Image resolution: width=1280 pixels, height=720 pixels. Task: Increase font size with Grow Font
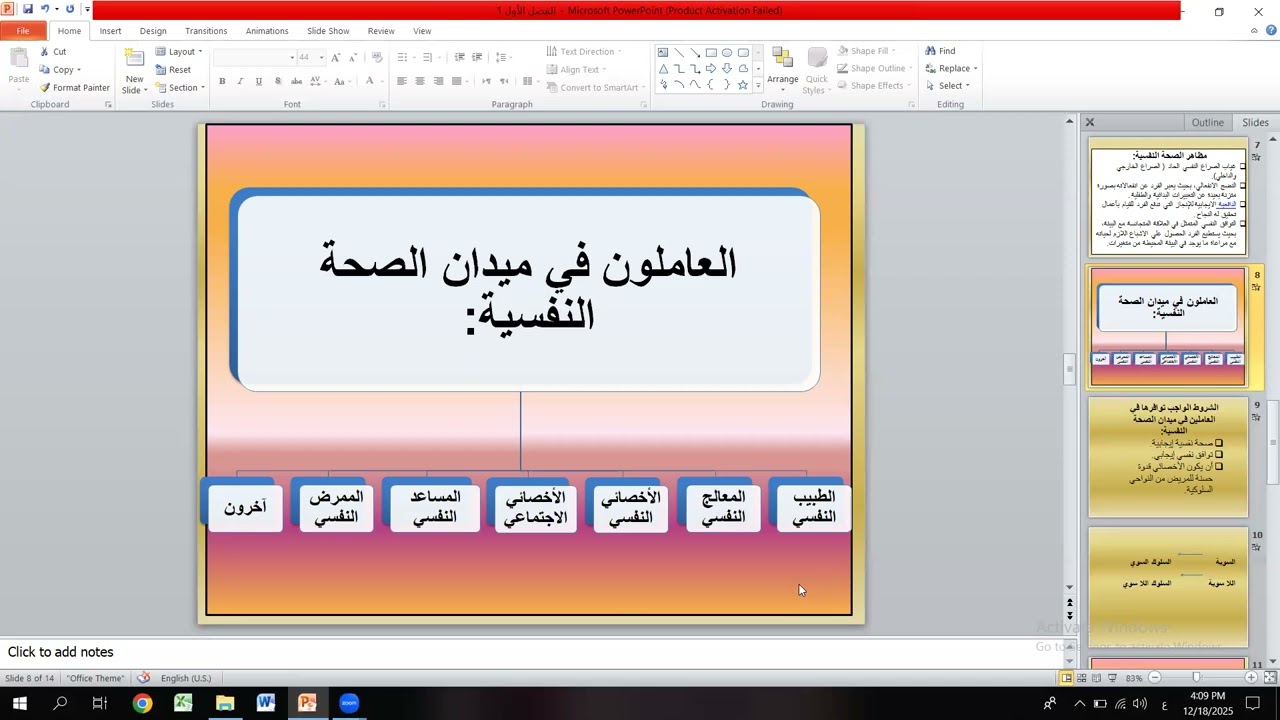pyautogui.click(x=335, y=57)
